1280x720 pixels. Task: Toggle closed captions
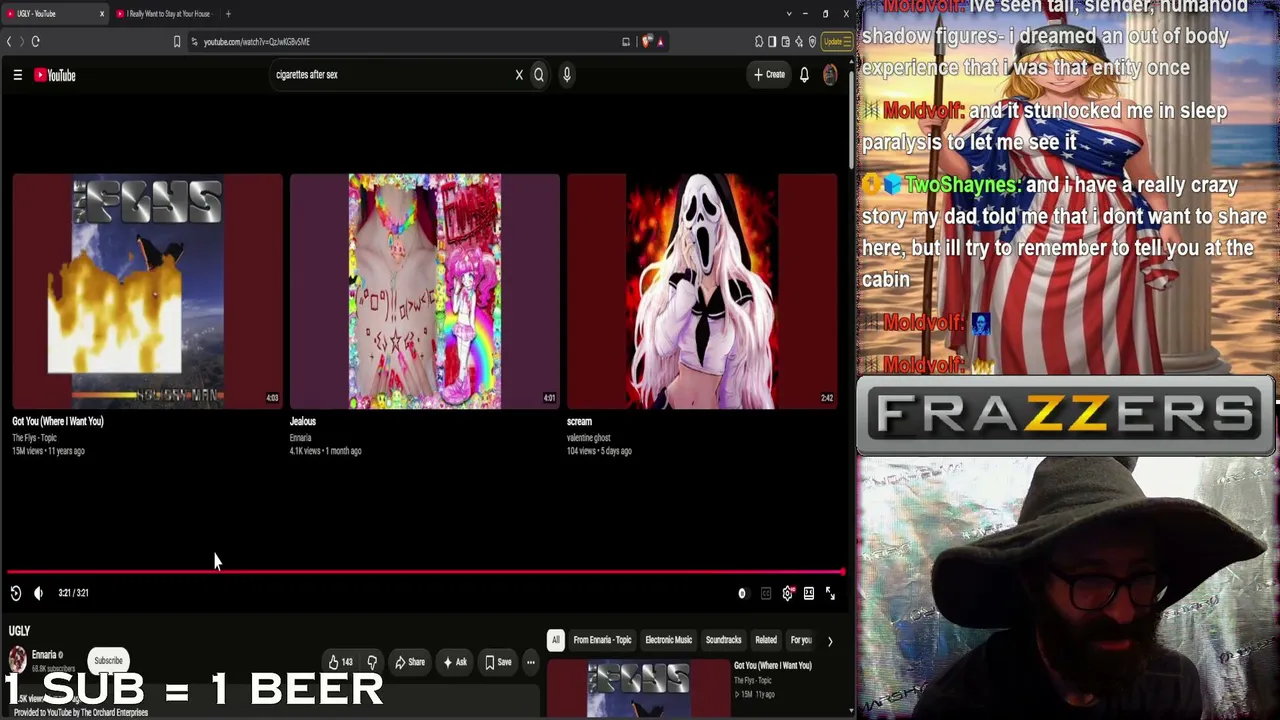point(766,593)
